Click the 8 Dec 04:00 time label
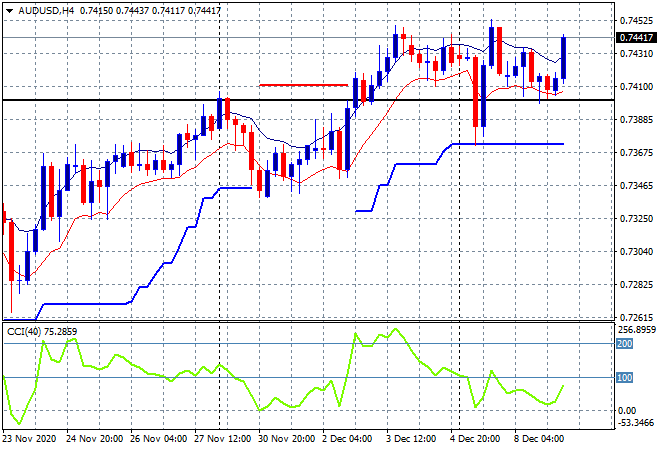This screenshot has width=660, height=450. pos(539,439)
